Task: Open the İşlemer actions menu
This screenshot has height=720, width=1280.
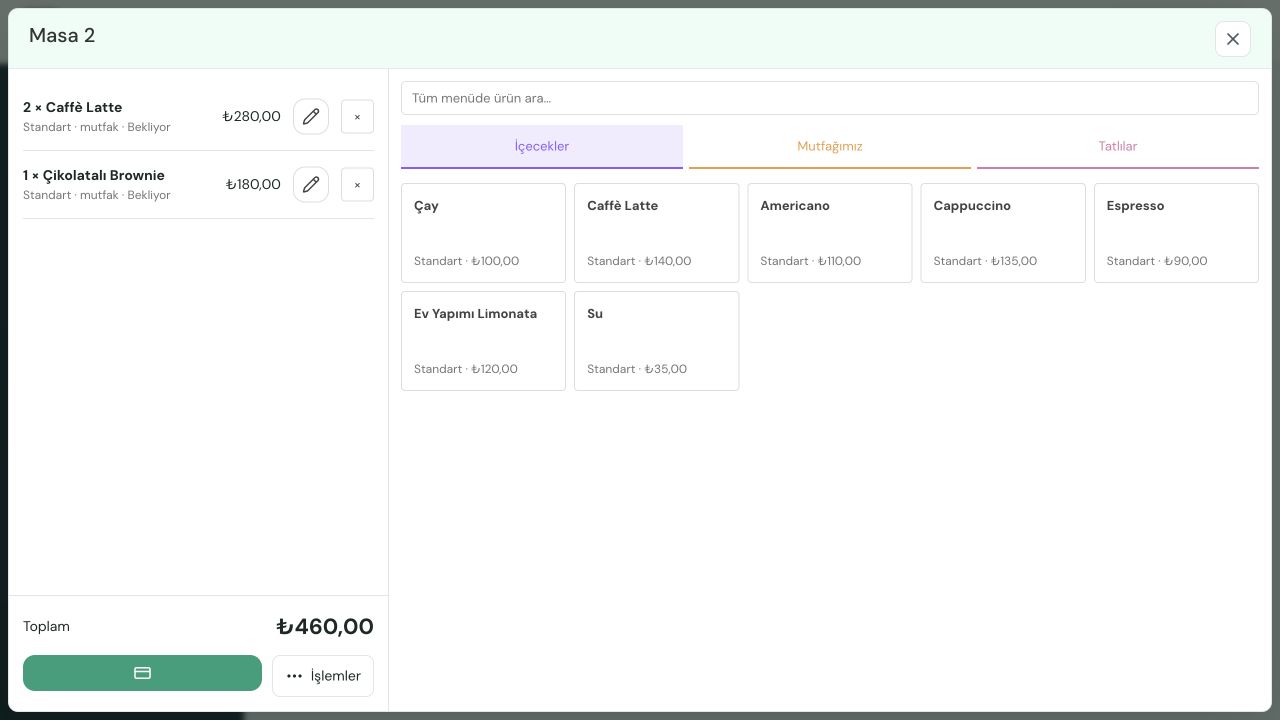Action: (x=323, y=676)
